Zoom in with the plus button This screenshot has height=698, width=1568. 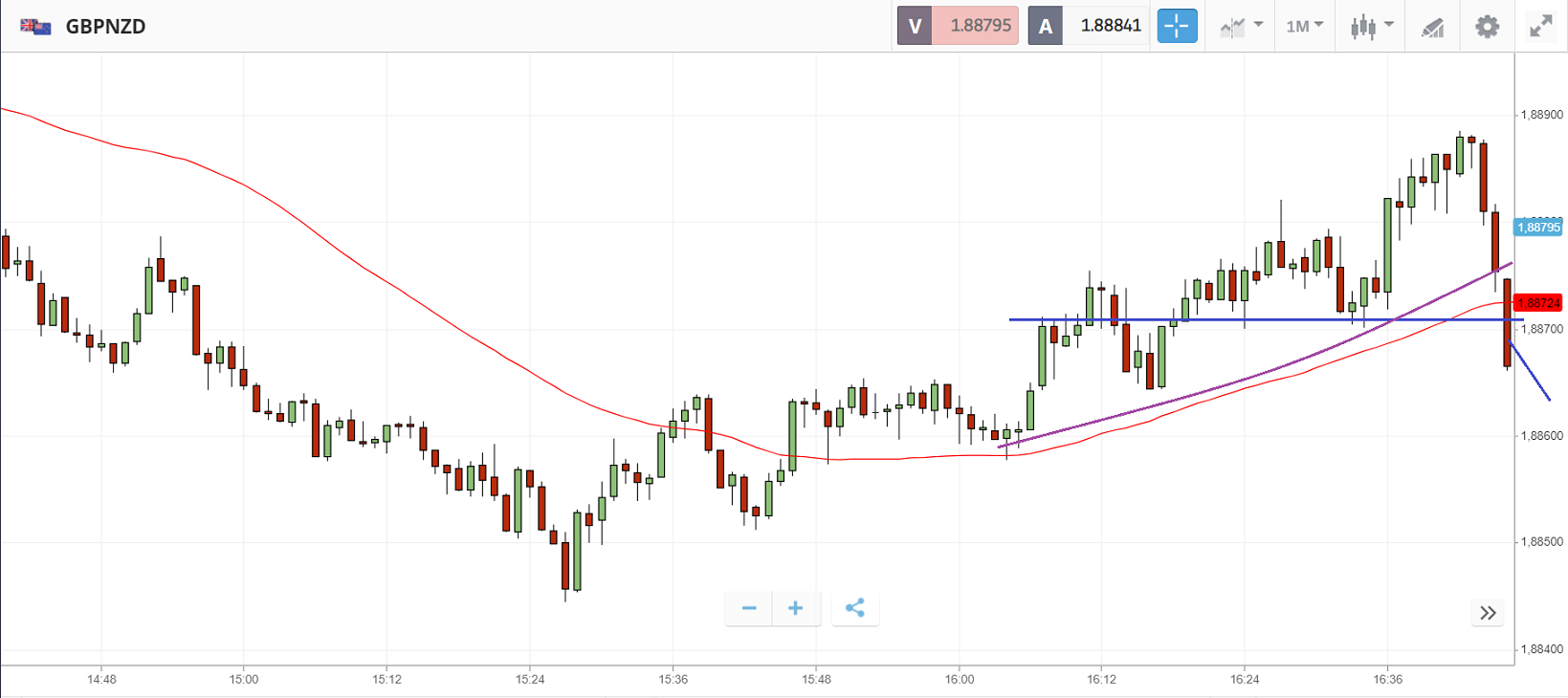point(796,608)
